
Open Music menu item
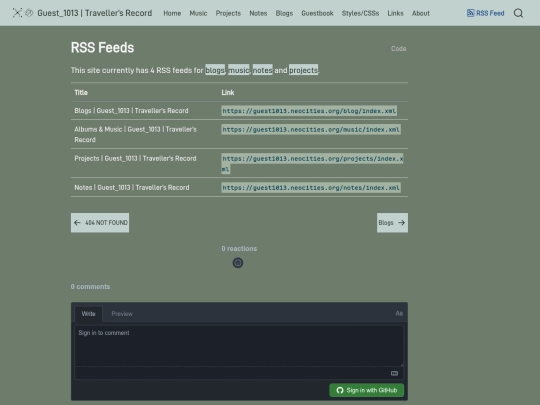198,13
